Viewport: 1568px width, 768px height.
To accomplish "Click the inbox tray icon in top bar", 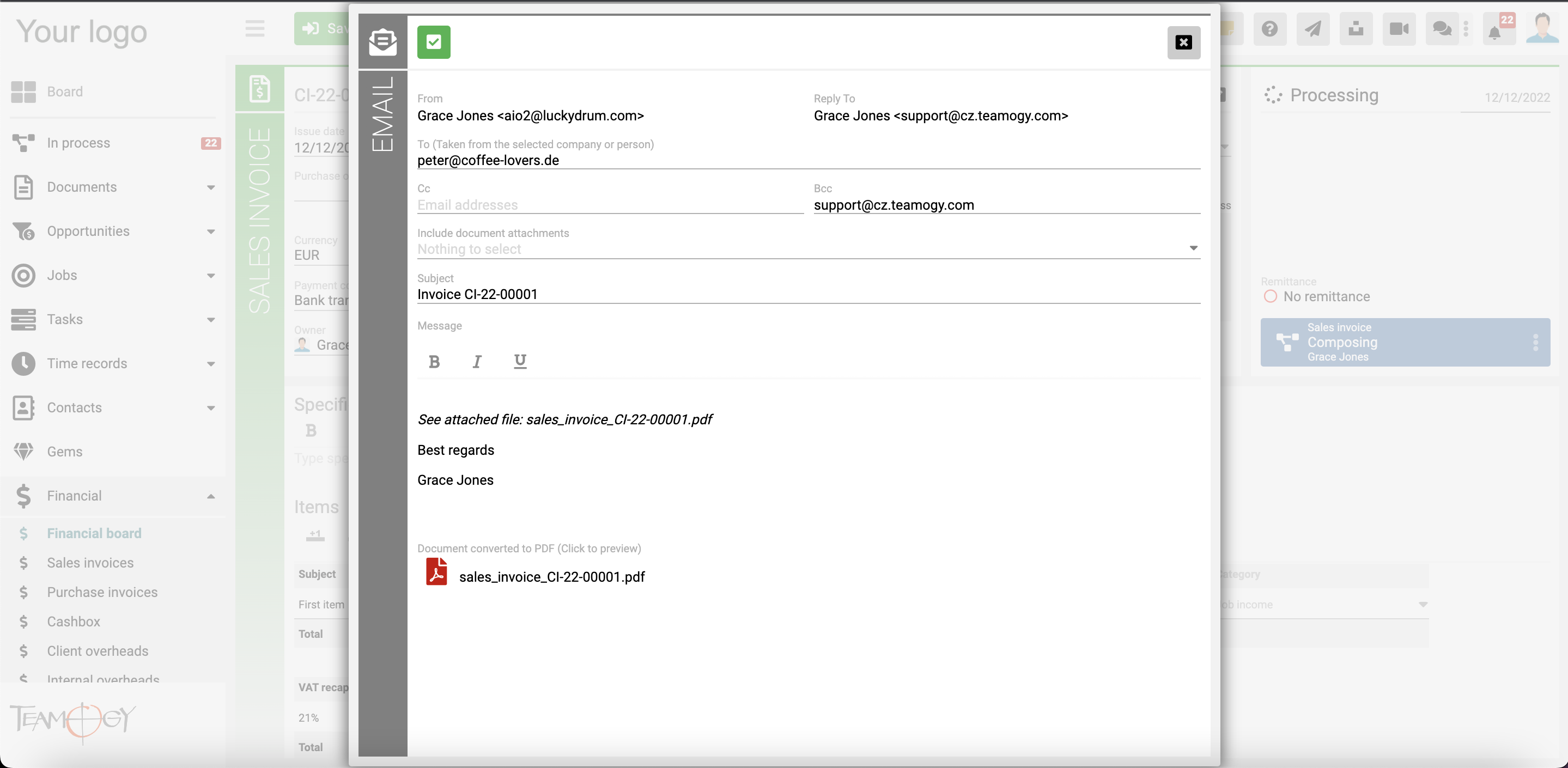I will point(1356,29).
